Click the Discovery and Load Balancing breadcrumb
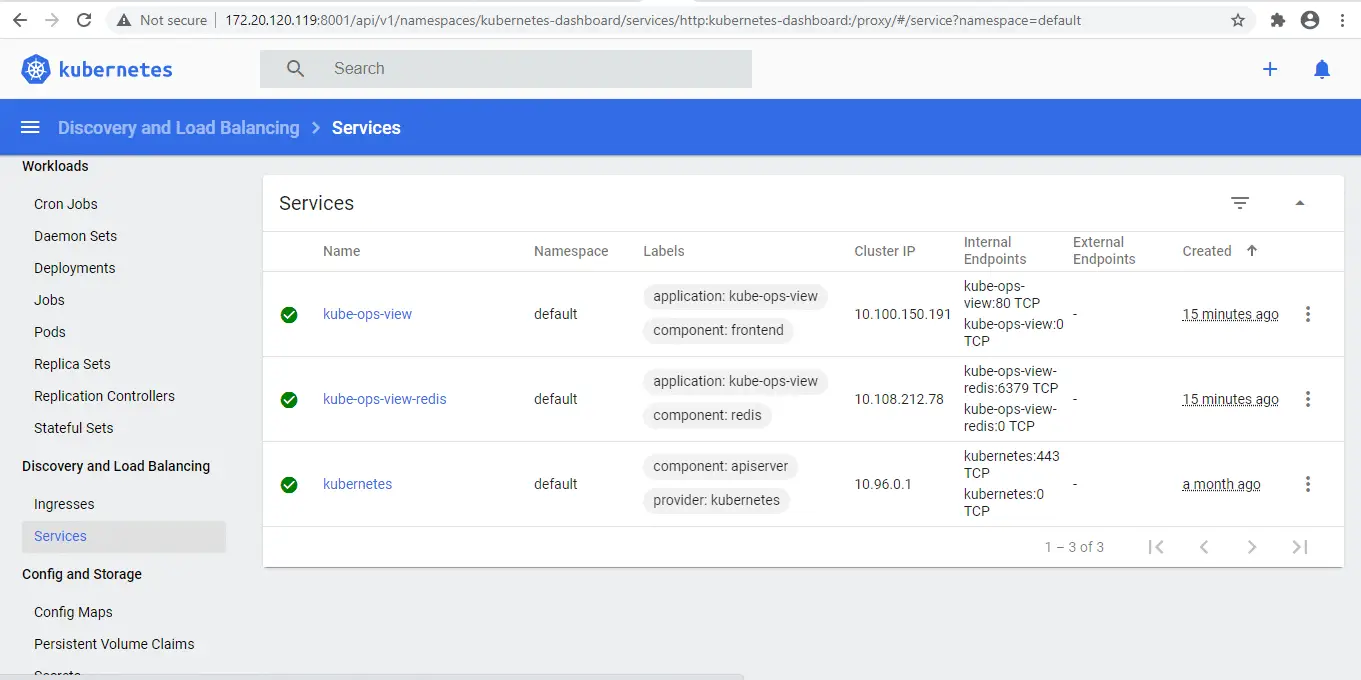1361x680 pixels. [178, 127]
